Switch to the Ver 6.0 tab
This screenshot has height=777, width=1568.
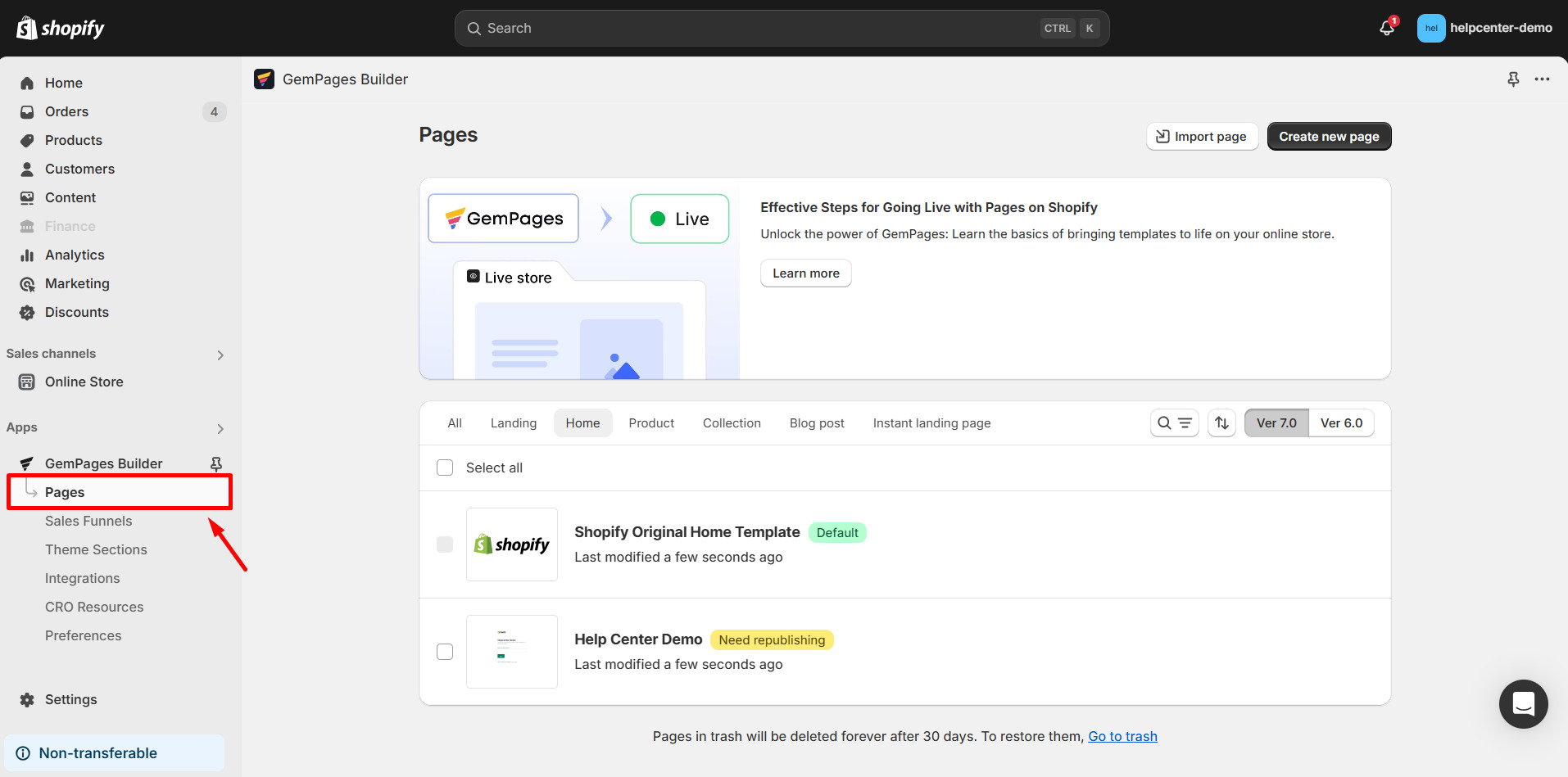click(1341, 422)
